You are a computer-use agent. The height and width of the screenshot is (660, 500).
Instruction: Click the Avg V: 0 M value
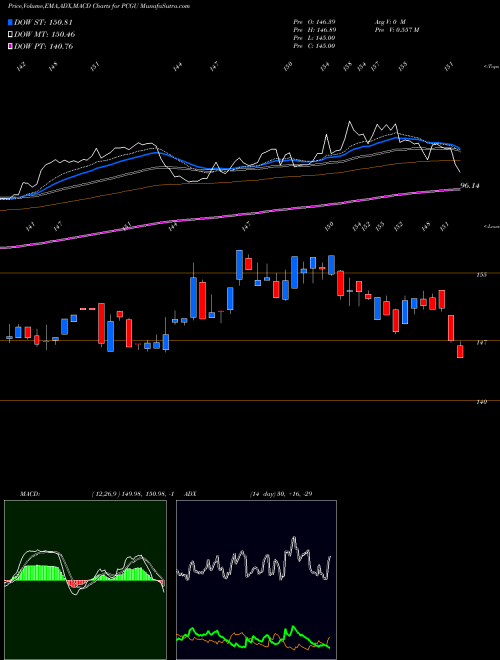(x=390, y=21)
